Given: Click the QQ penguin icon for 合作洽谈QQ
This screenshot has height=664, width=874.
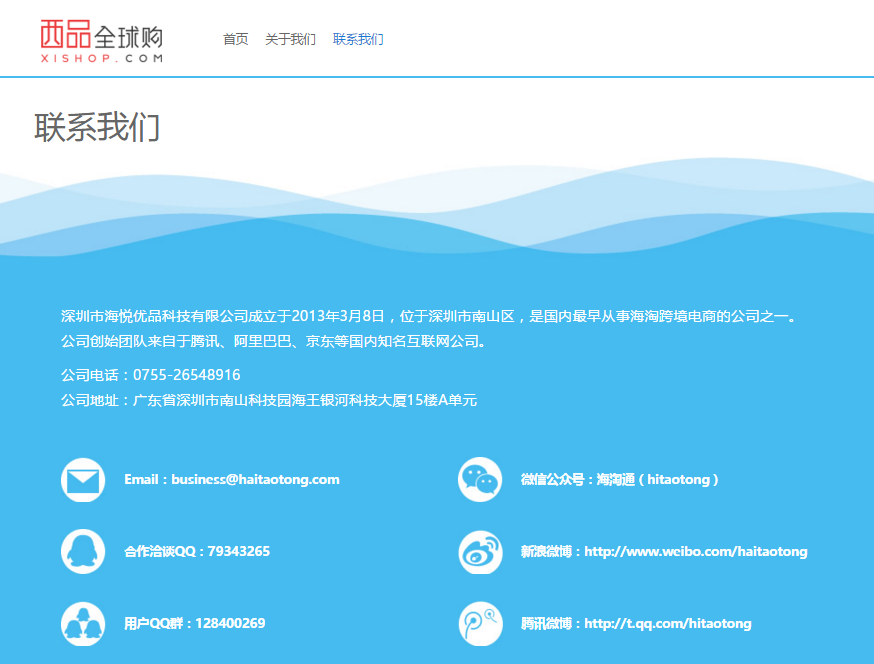Looking at the screenshot, I should click(x=83, y=551).
